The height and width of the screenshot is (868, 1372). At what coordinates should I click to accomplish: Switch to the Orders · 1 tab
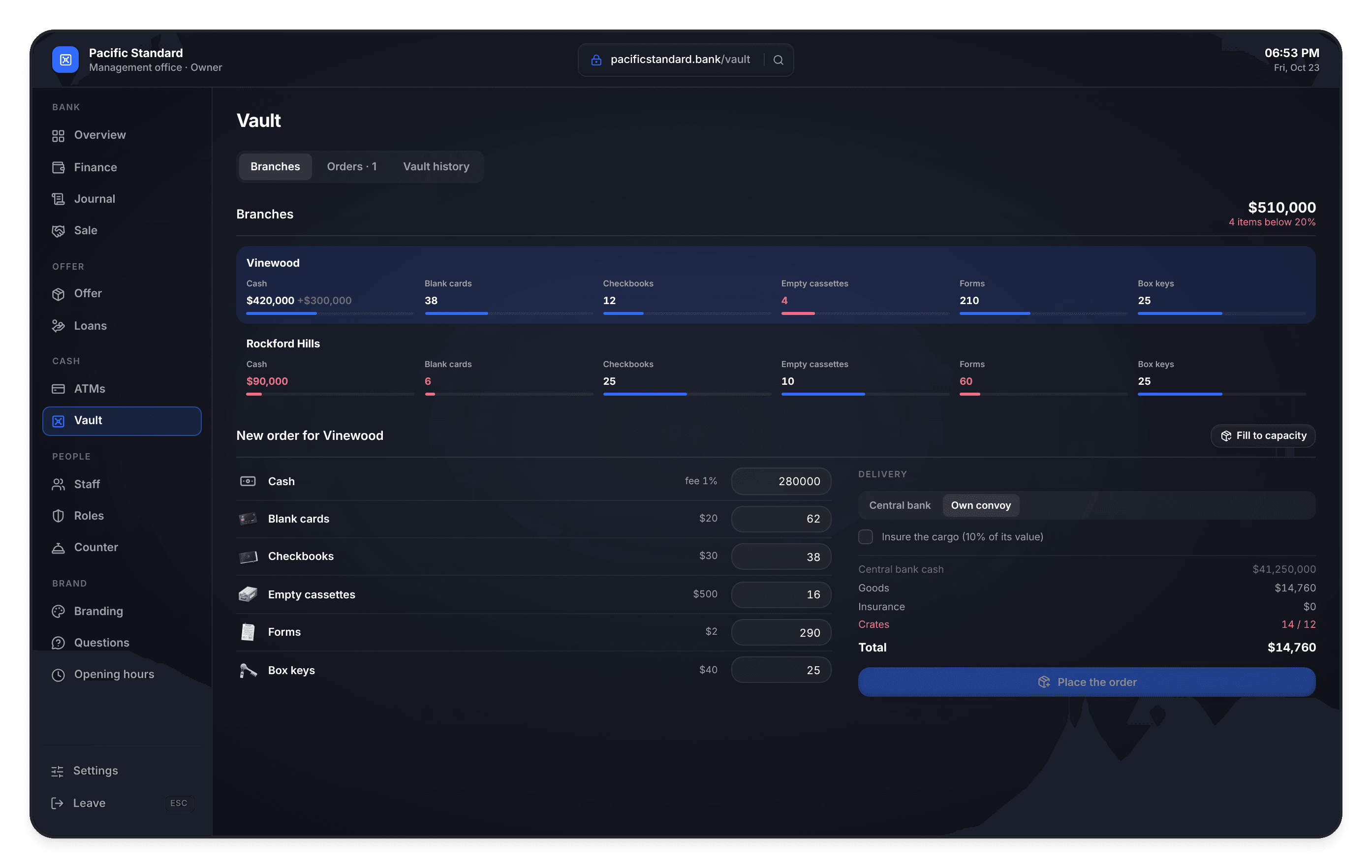tap(351, 166)
